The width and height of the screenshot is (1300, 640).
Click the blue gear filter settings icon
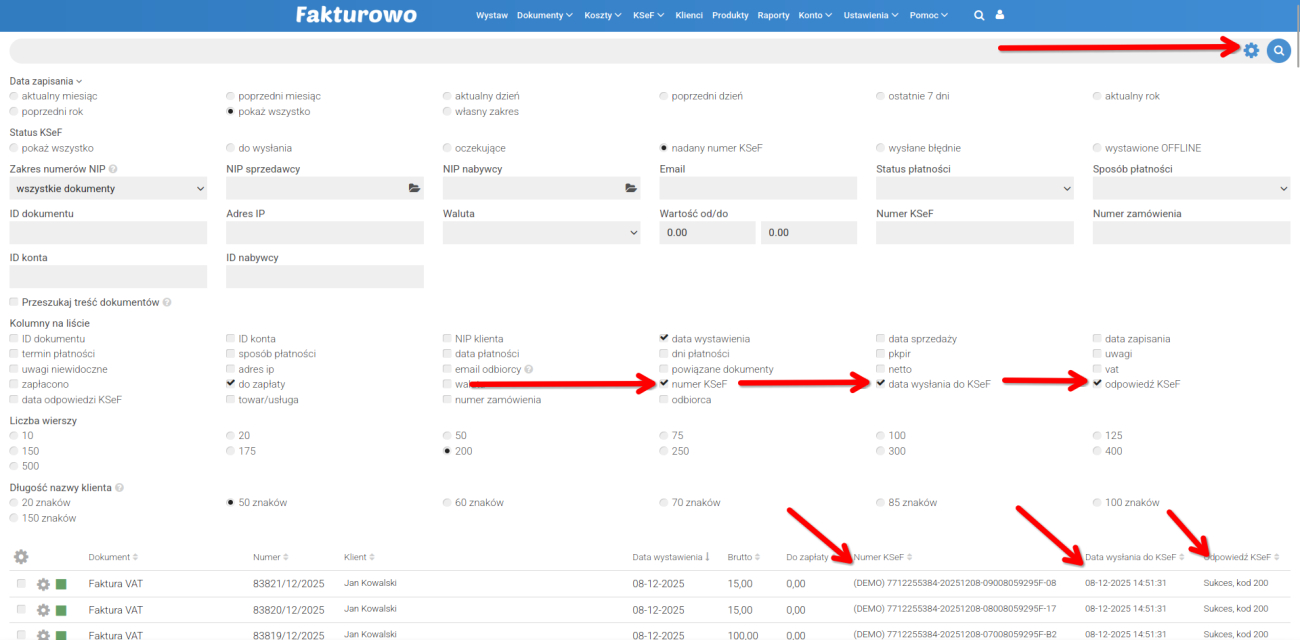click(1251, 50)
